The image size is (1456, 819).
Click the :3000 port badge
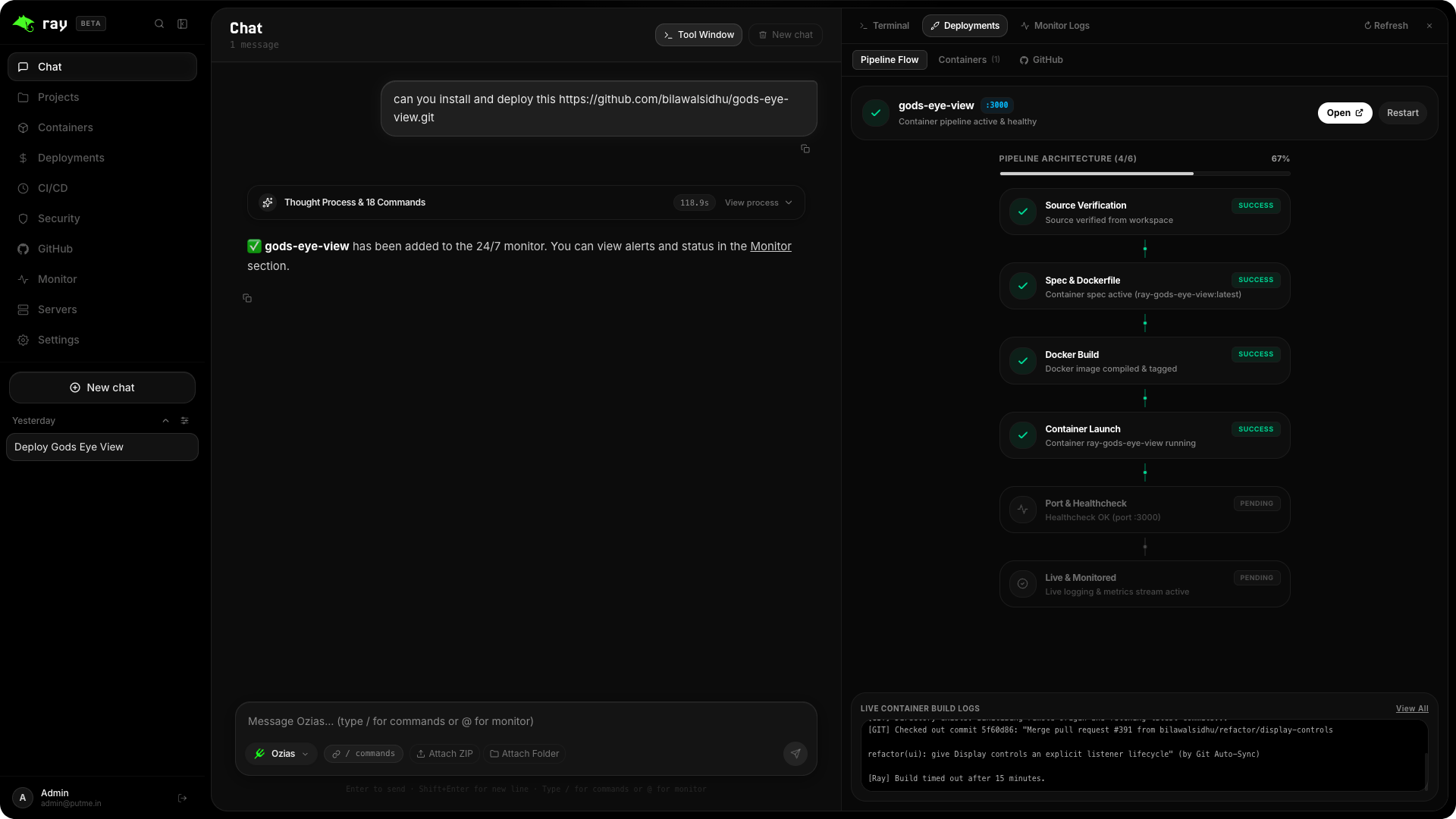click(x=997, y=105)
